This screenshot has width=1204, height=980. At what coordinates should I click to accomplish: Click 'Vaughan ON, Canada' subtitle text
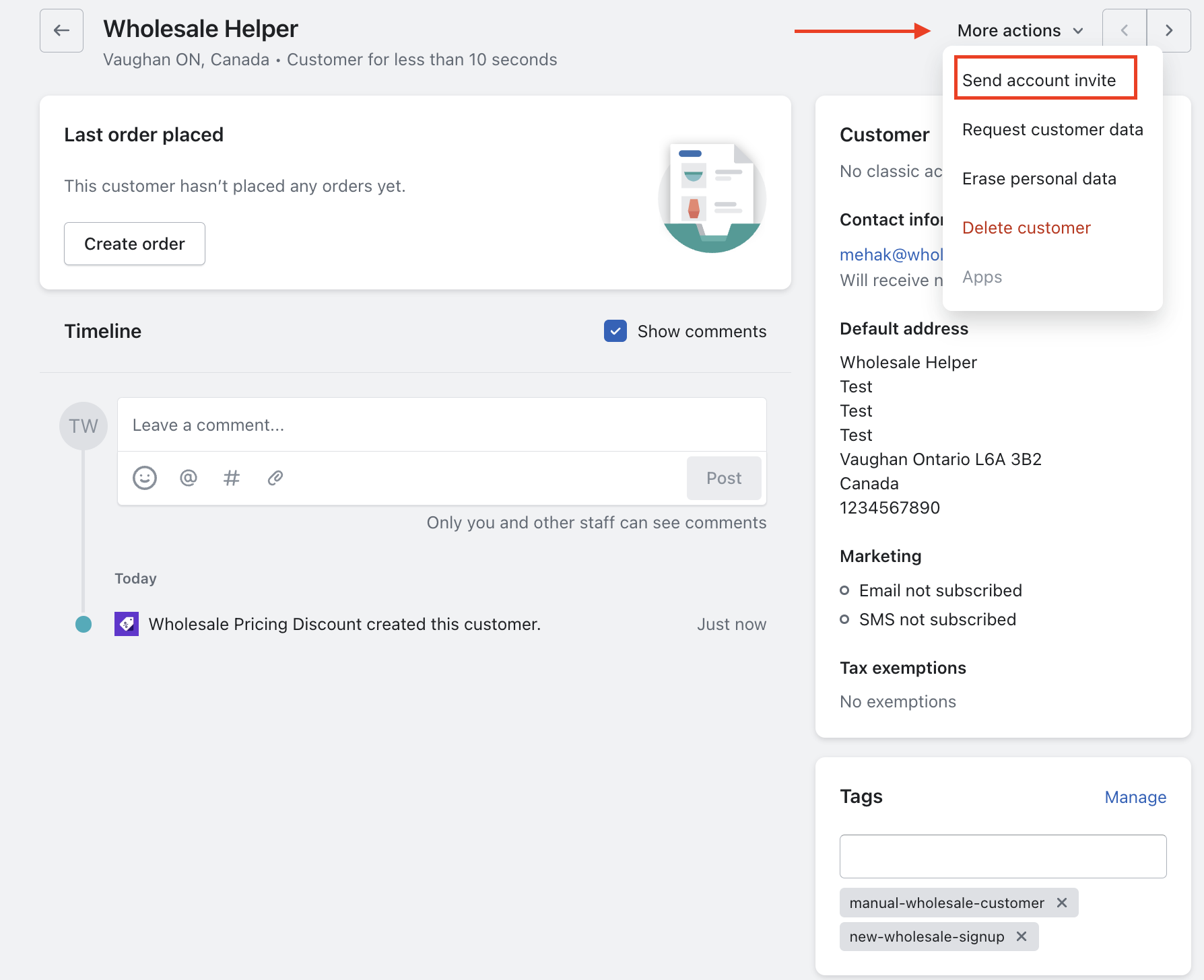pyautogui.click(x=186, y=59)
